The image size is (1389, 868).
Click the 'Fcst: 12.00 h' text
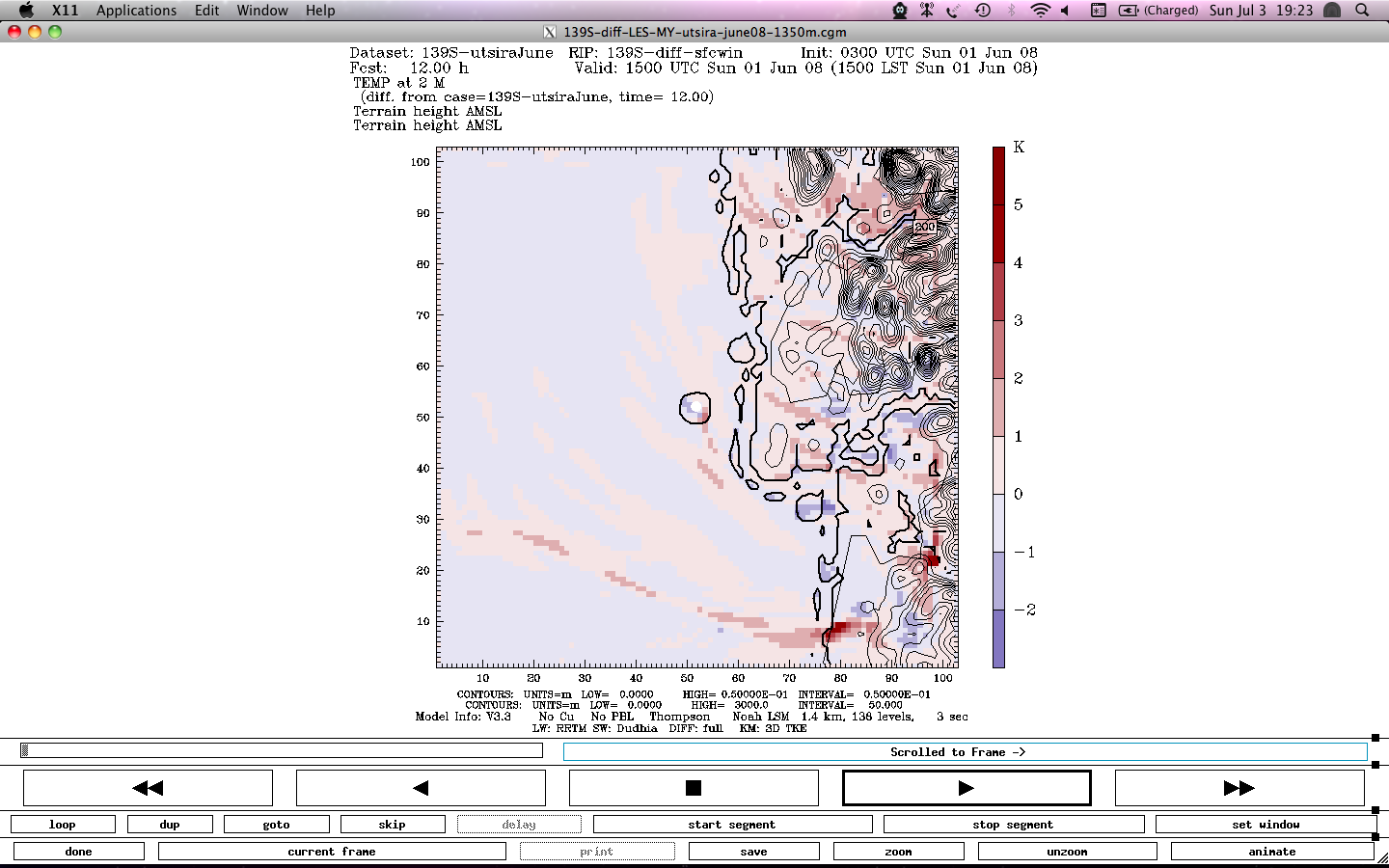(409, 68)
